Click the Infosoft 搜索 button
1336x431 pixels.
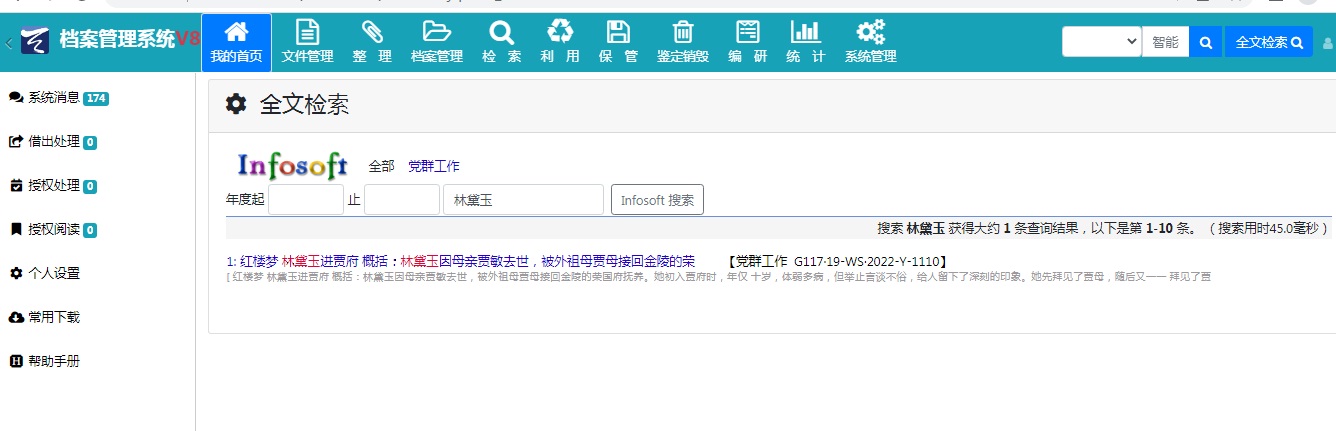click(657, 199)
